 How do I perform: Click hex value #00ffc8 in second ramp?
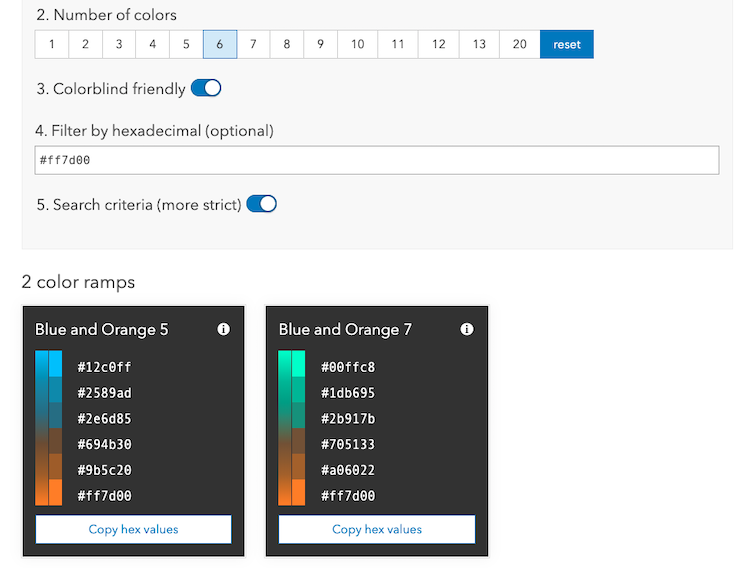[348, 367]
